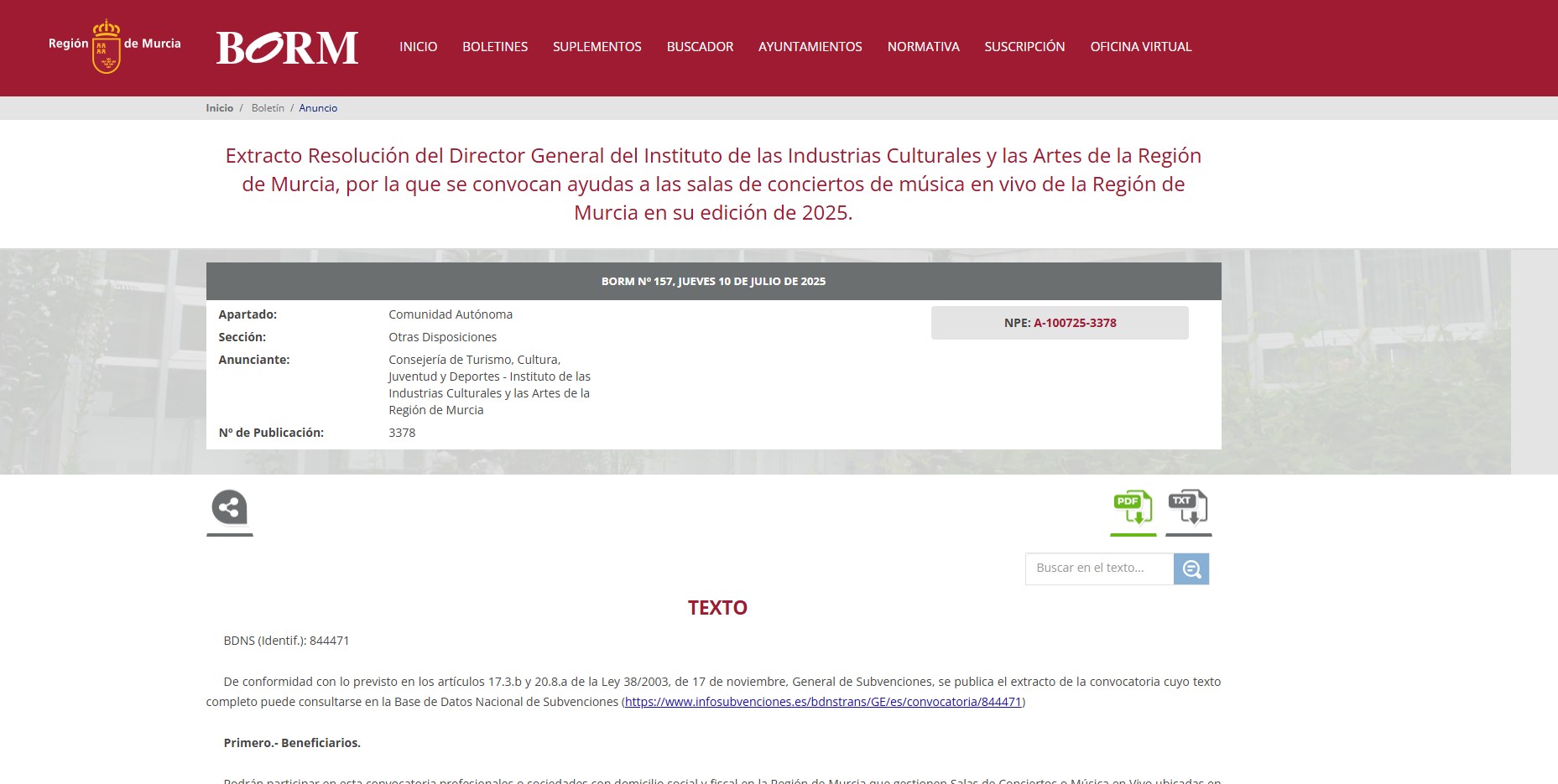1558x784 pixels.
Task: Navigate to AYUNTAMIENTOS
Action: coord(810,47)
